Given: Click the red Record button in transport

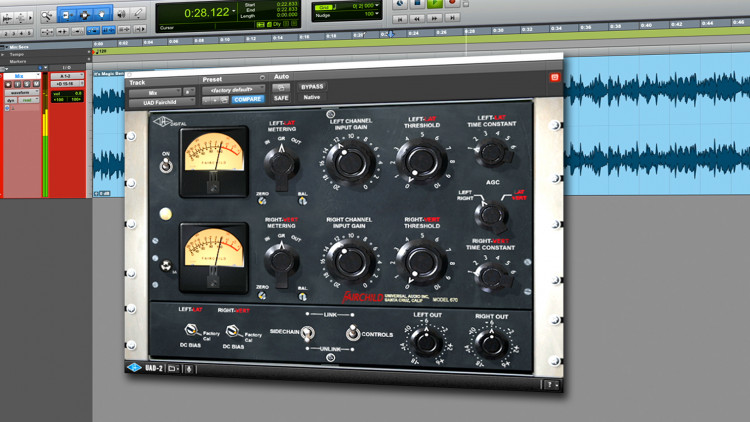Looking at the screenshot, I should [x=451, y=3].
